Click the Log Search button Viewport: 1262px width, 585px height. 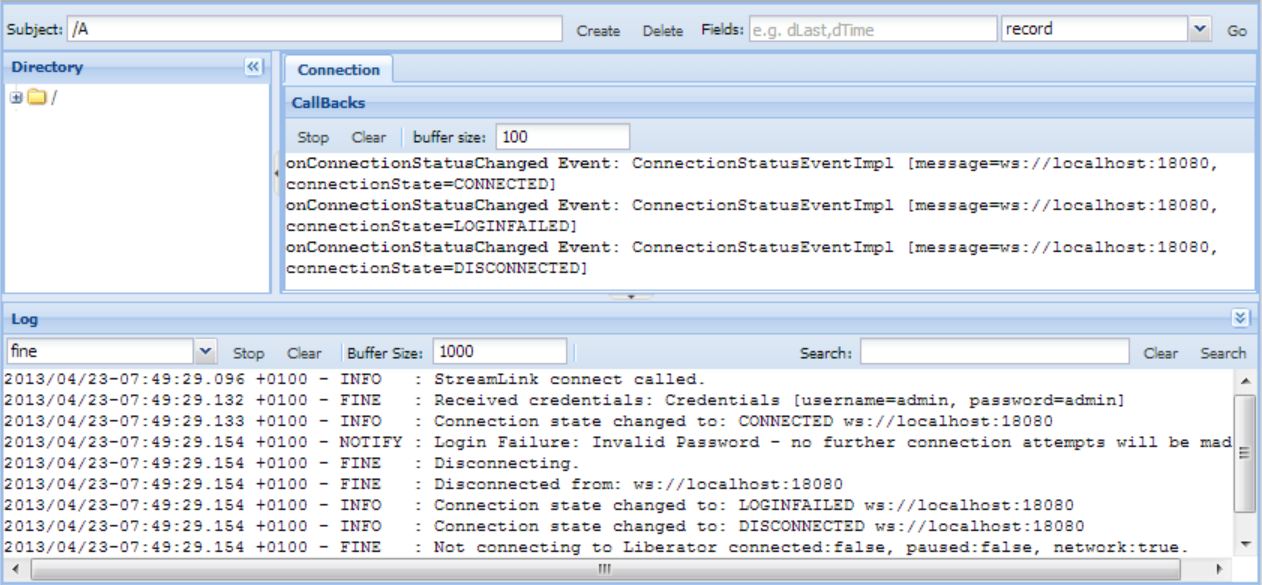[1223, 353]
